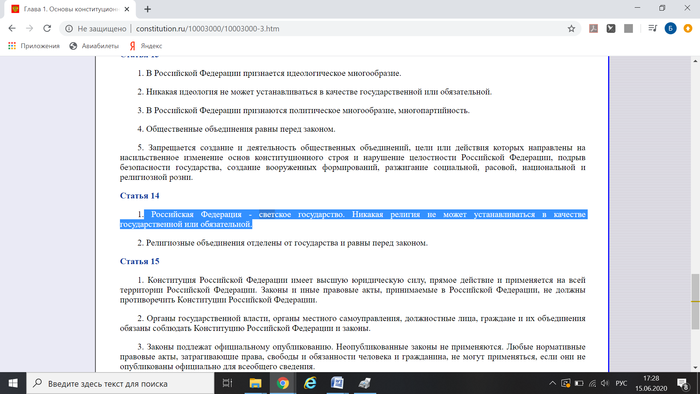Open the Авиабилеты bookmark
The height and width of the screenshot is (394, 700).
coord(94,46)
